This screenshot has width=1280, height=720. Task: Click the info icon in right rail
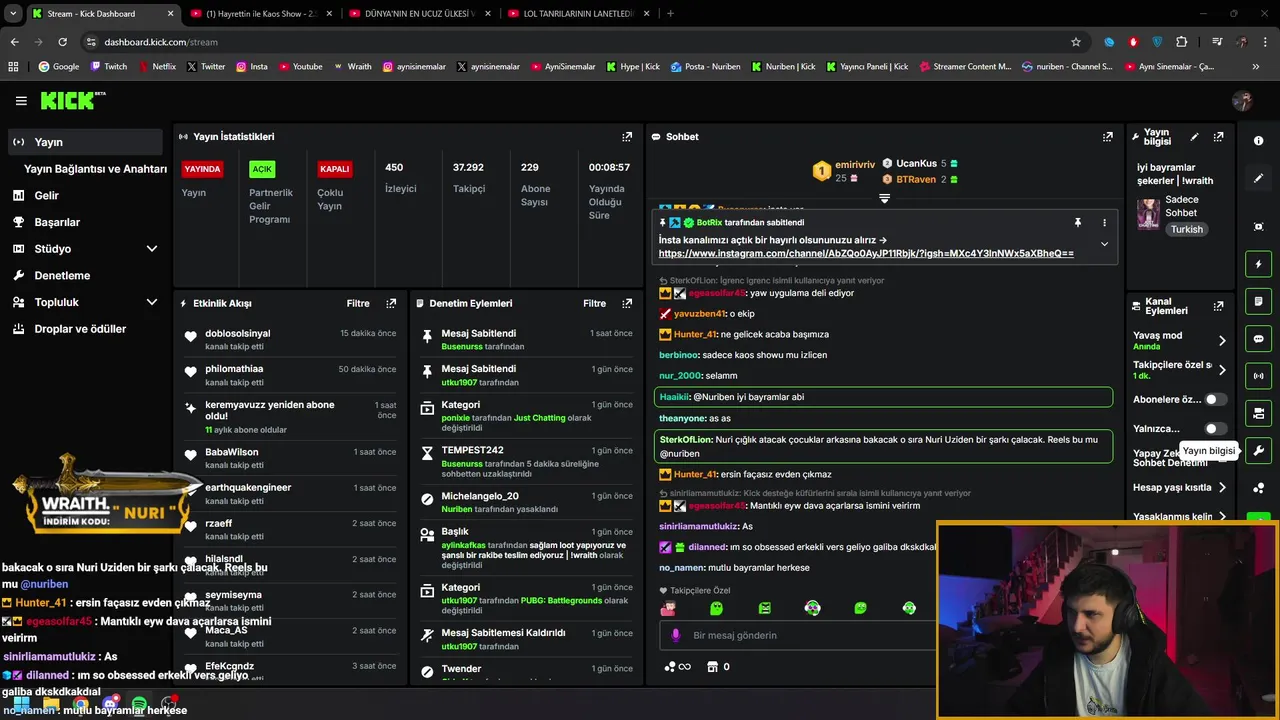point(1258,141)
